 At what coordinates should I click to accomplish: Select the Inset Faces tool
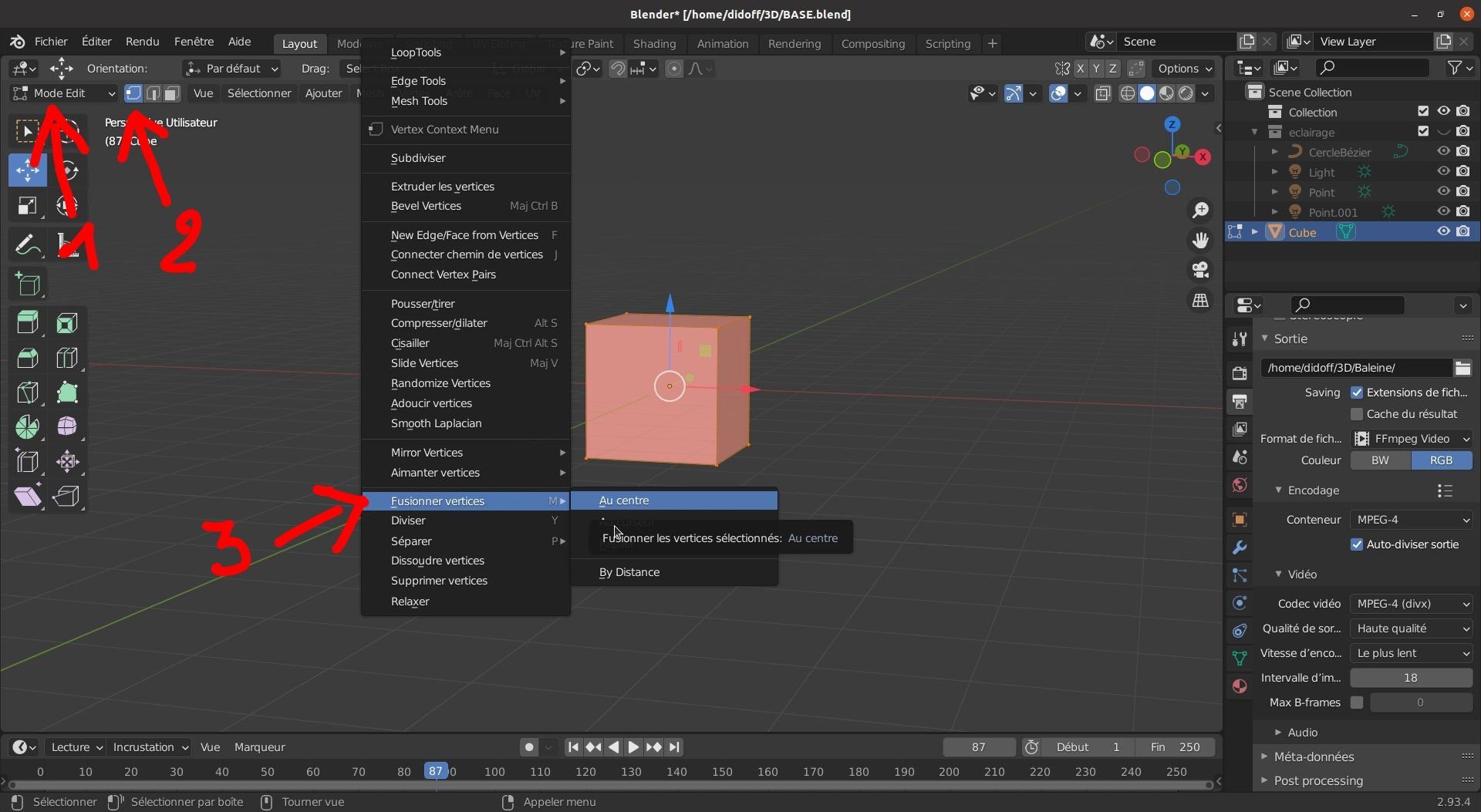point(67,322)
